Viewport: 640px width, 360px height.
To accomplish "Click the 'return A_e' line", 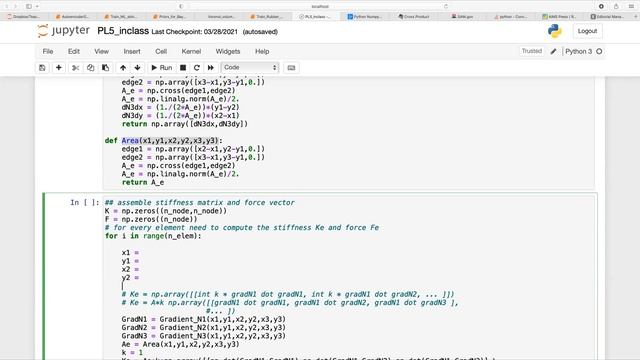I will click(143, 182).
